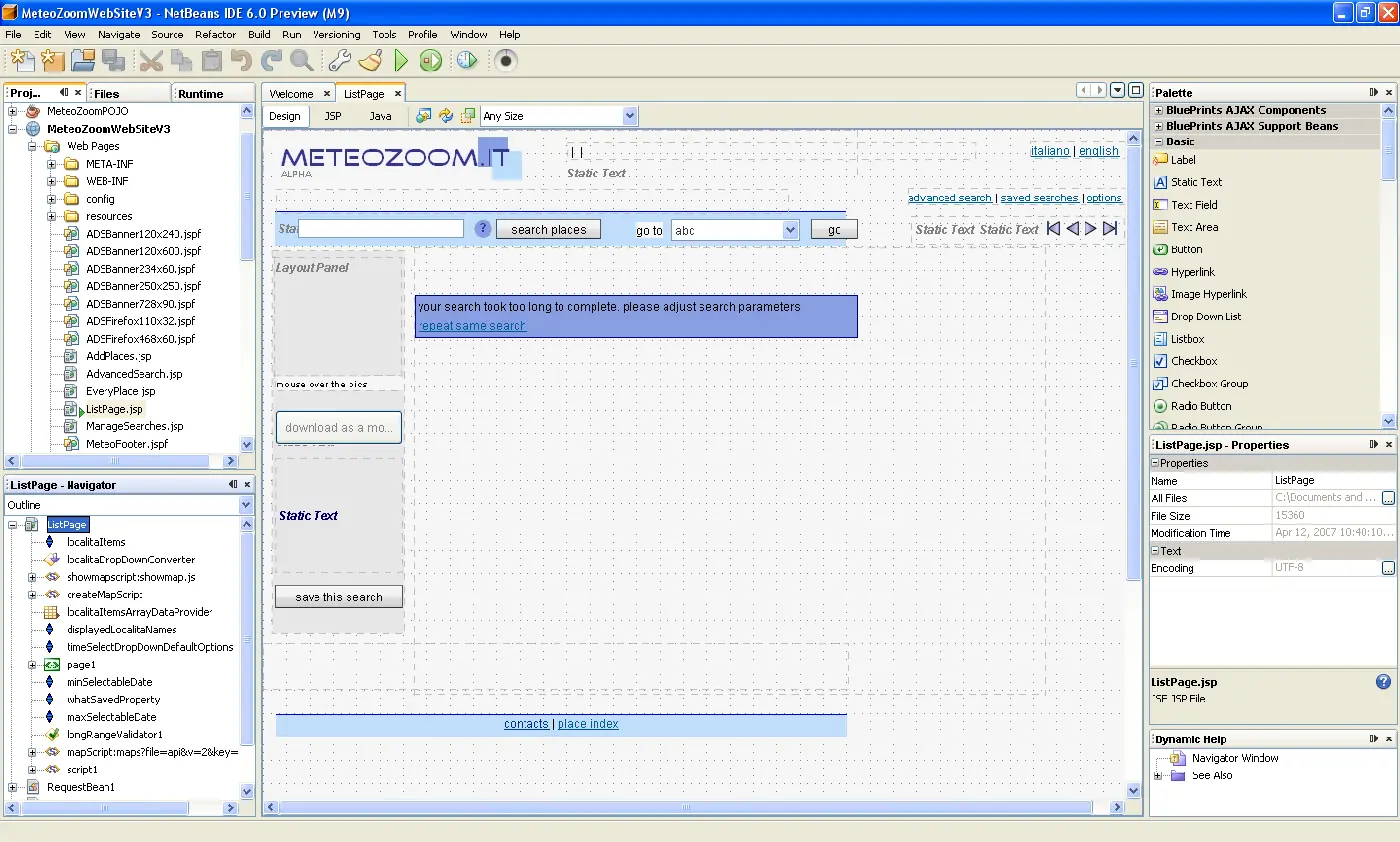Open the Versioning menu
This screenshot has width=1400, height=842.
click(x=336, y=34)
